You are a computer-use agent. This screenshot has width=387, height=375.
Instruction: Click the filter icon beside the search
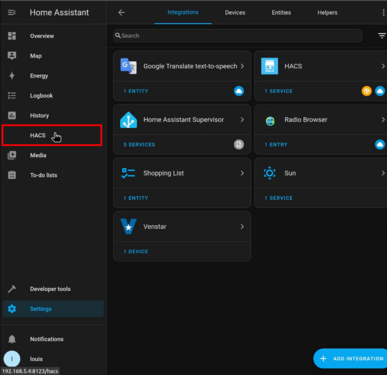[382, 36]
